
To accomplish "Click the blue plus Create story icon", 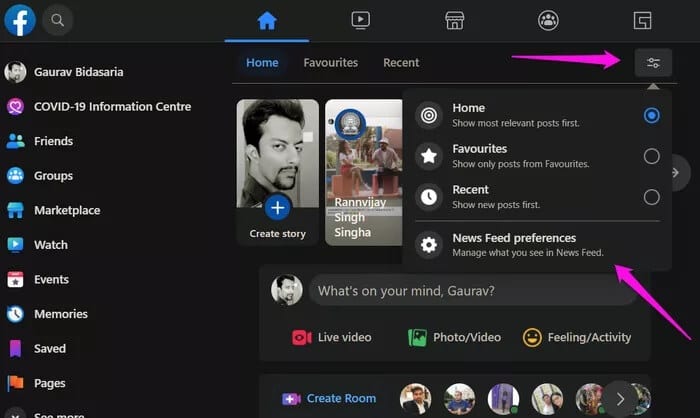I will [x=277, y=208].
